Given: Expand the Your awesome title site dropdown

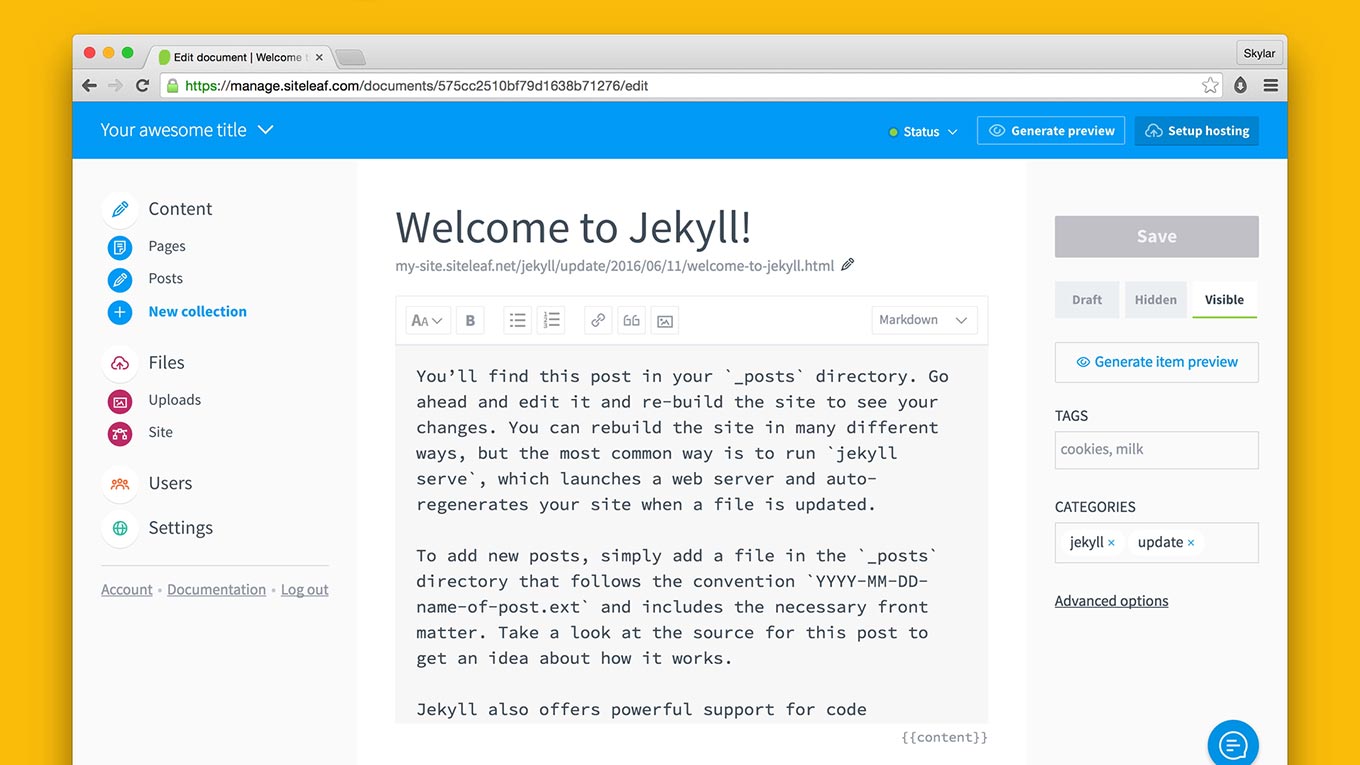Looking at the screenshot, I should pyautogui.click(x=187, y=130).
